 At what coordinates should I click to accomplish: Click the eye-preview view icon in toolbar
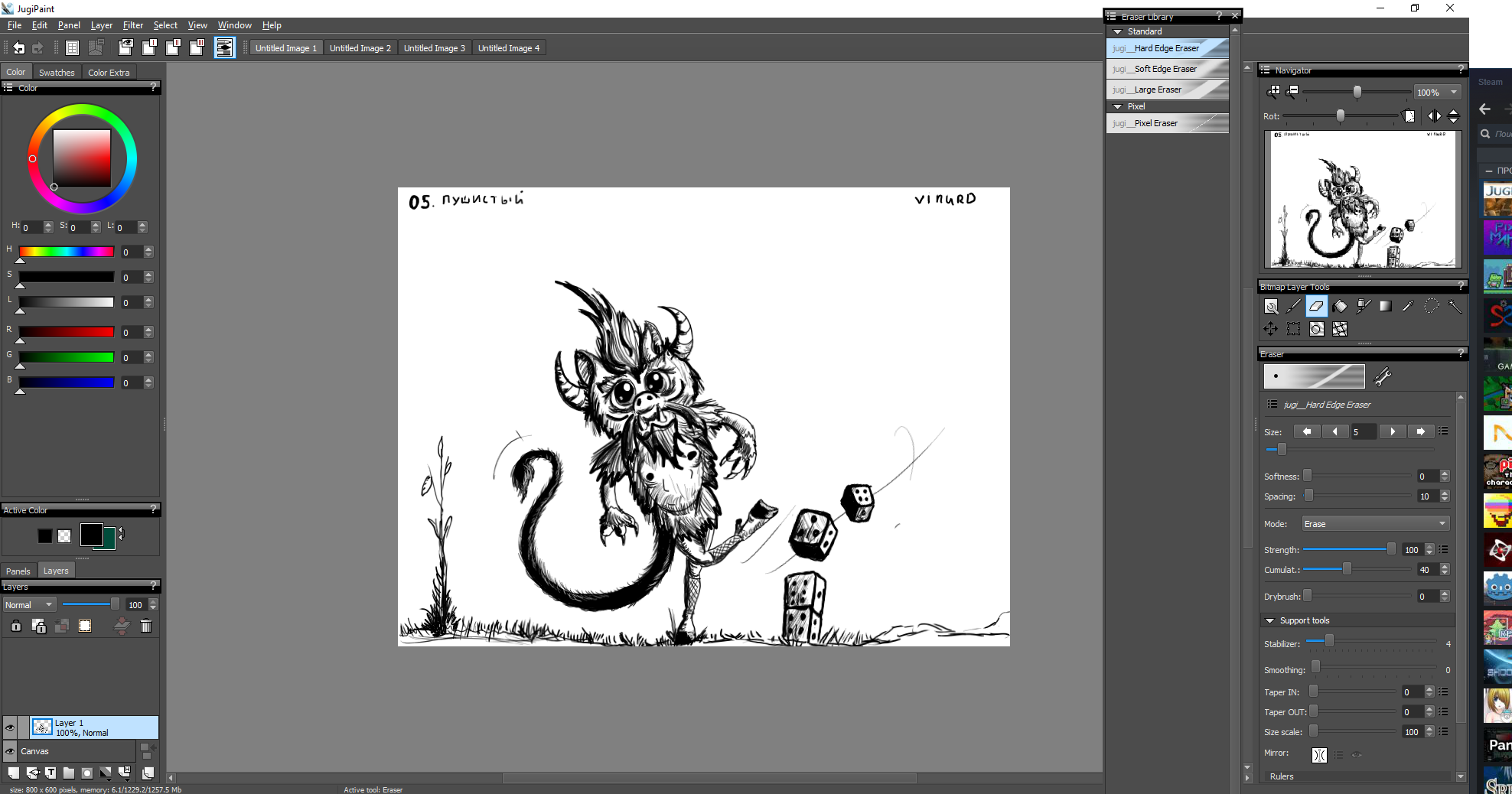[125, 48]
